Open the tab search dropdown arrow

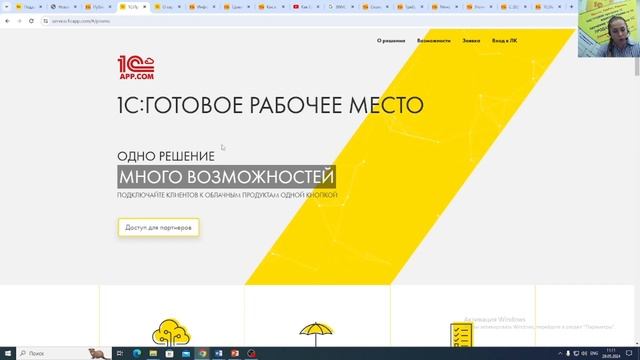click(6, 7)
